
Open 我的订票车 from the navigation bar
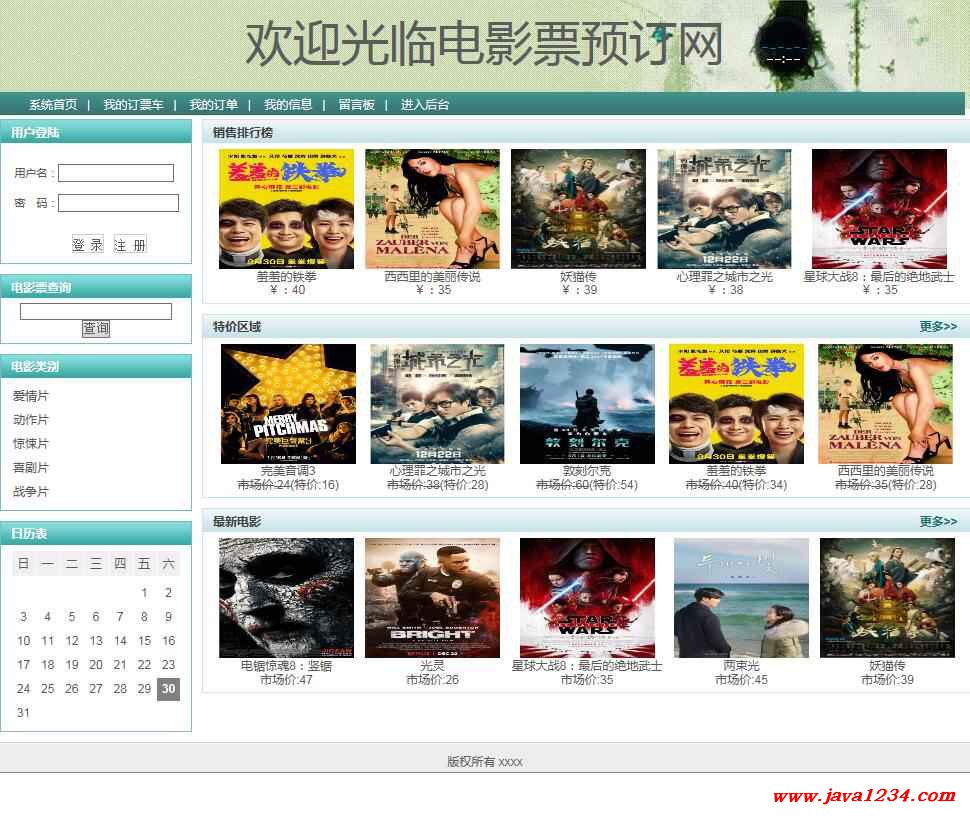[x=133, y=105]
